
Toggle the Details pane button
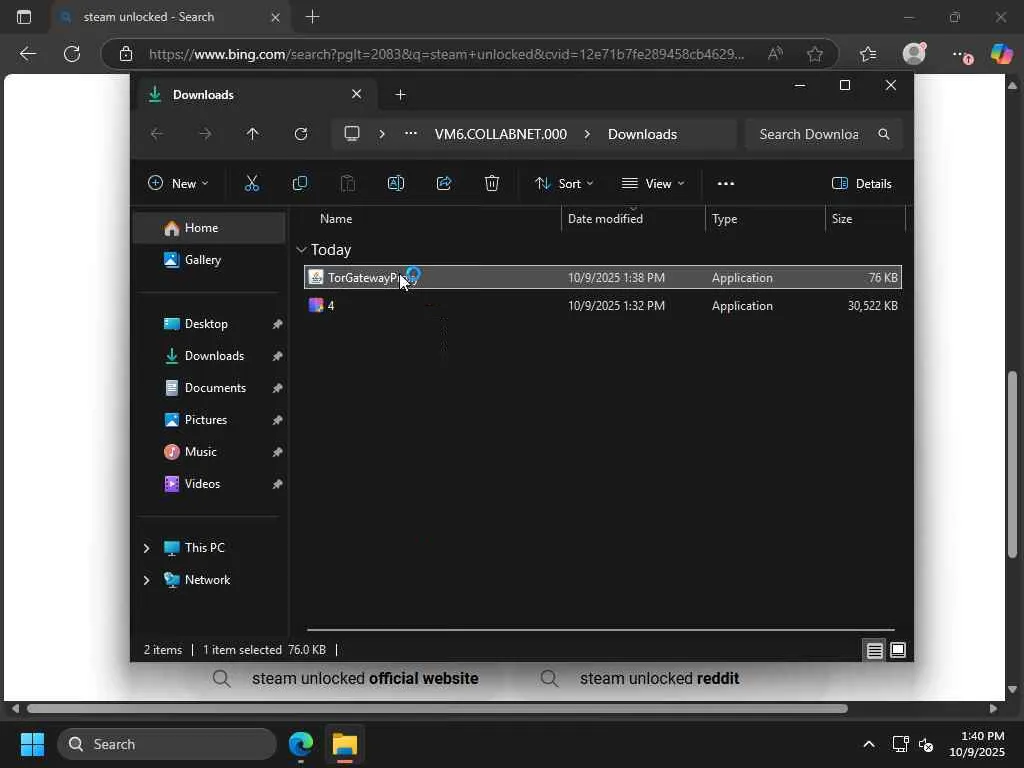coord(862,184)
